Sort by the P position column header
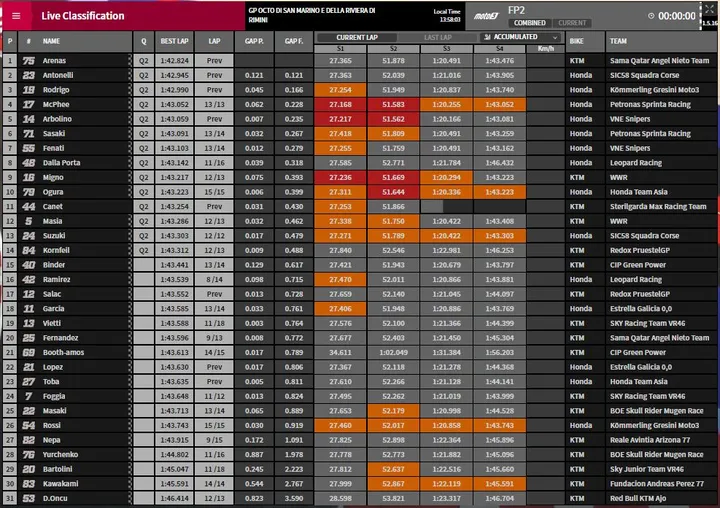The image size is (720, 508). click(10, 41)
